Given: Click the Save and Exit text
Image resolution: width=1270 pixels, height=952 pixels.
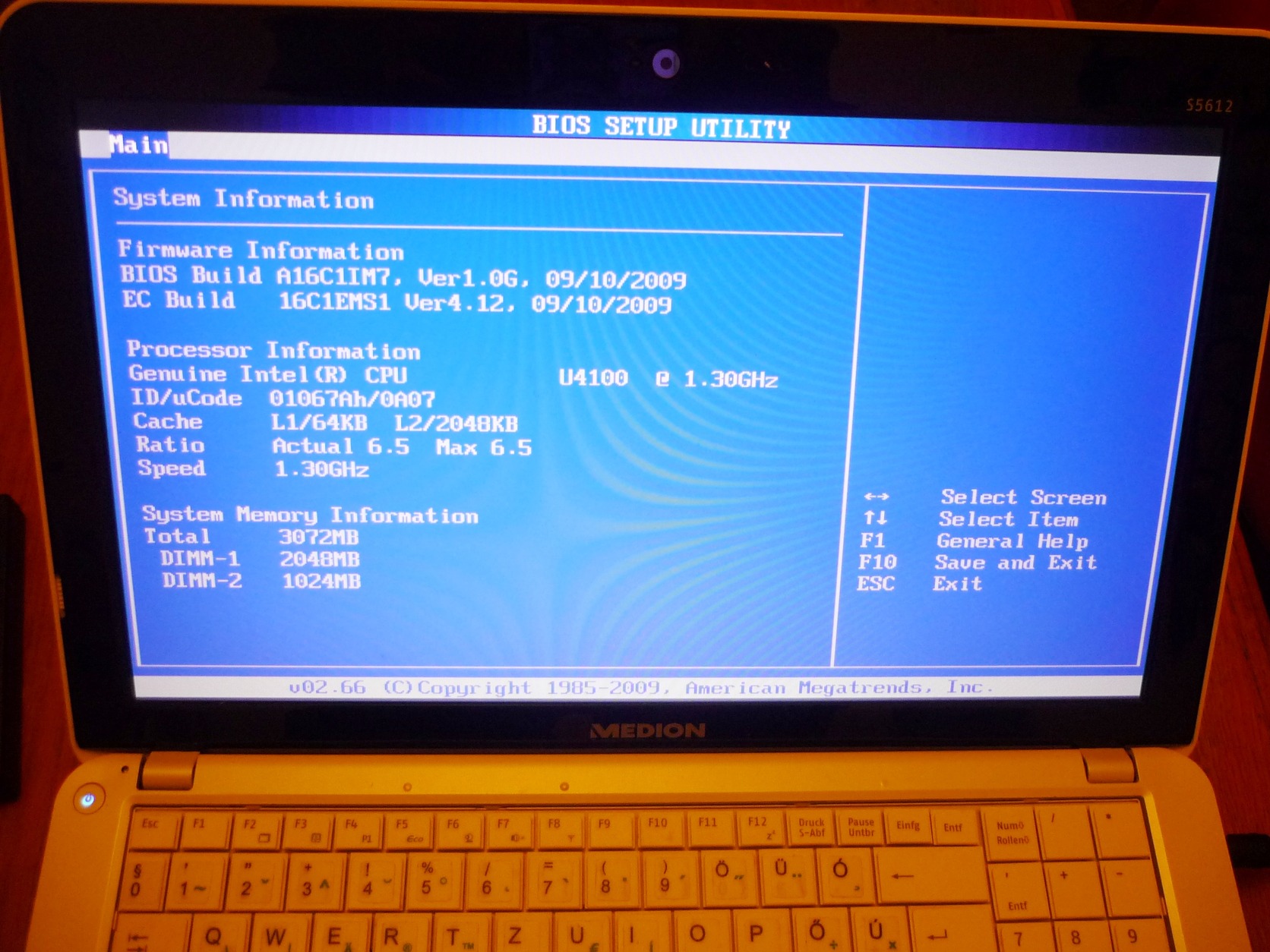Looking at the screenshot, I should [x=1016, y=563].
